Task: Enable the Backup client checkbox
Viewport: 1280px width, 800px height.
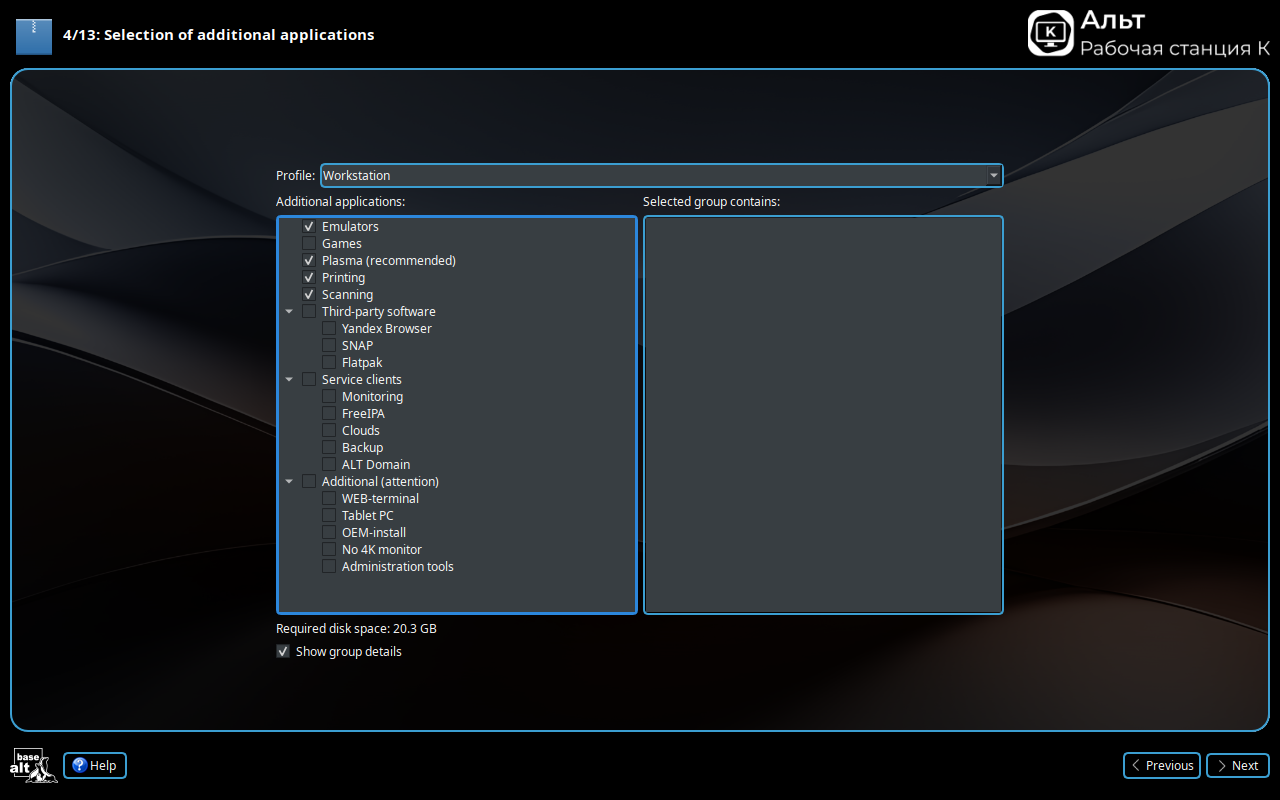Action: tap(329, 448)
